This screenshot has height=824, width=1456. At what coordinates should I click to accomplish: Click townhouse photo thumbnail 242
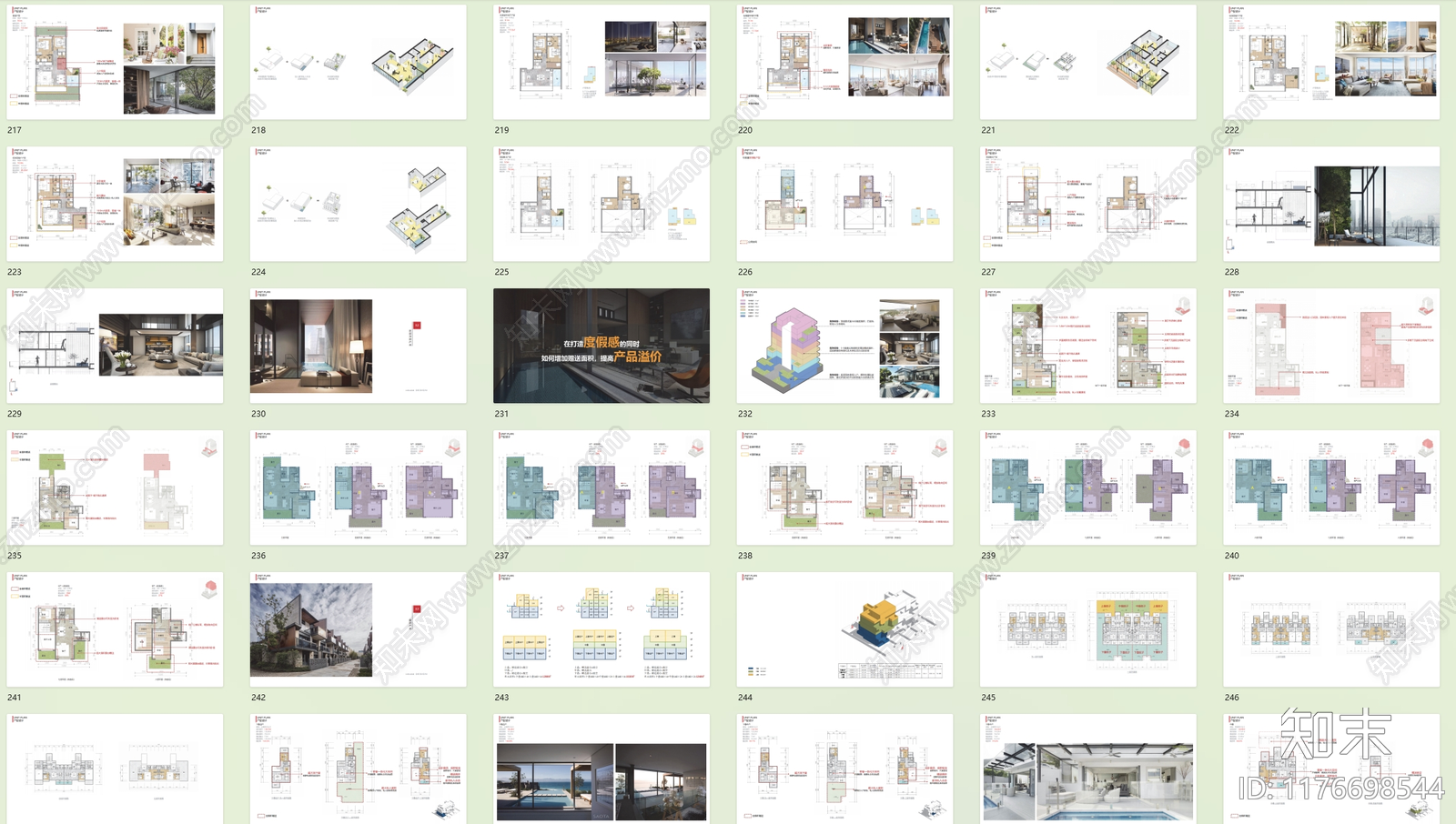[359, 629]
